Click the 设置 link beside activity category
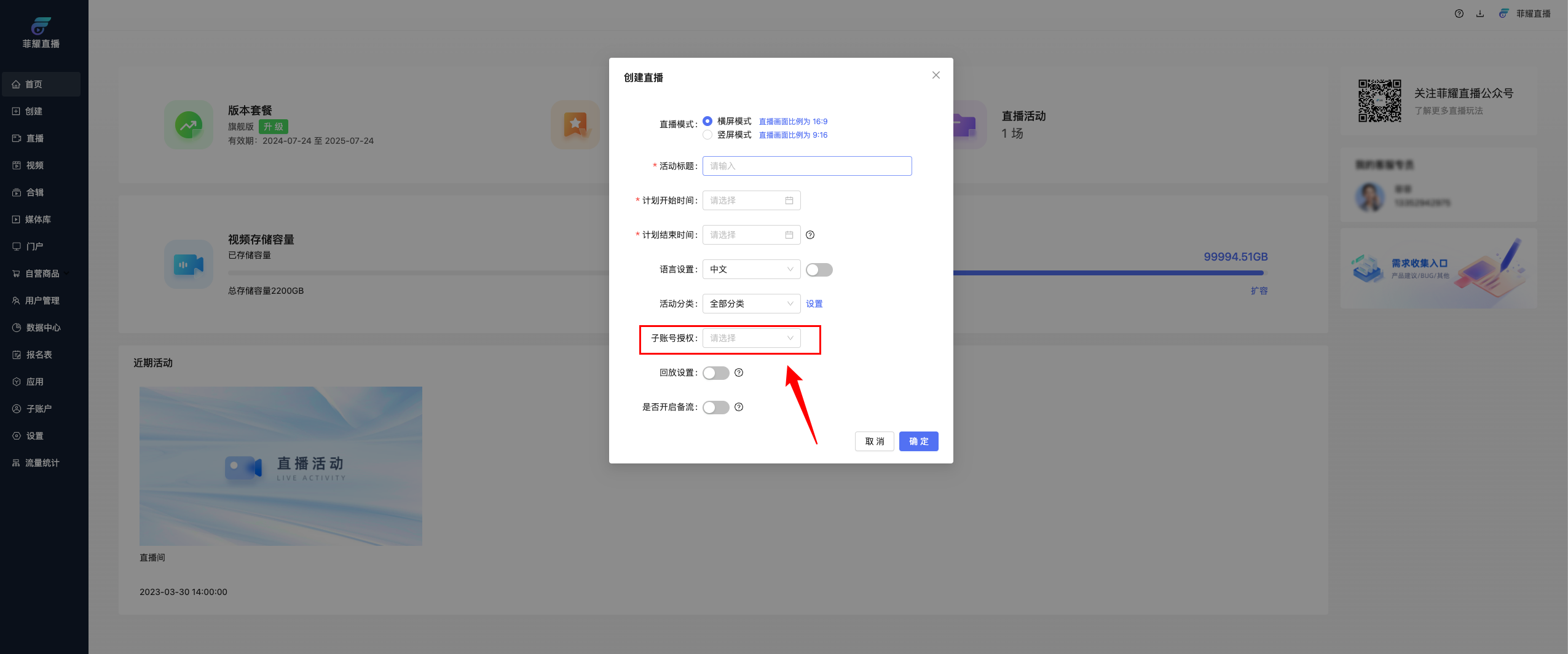Image resolution: width=1568 pixels, height=654 pixels. pyautogui.click(x=814, y=304)
